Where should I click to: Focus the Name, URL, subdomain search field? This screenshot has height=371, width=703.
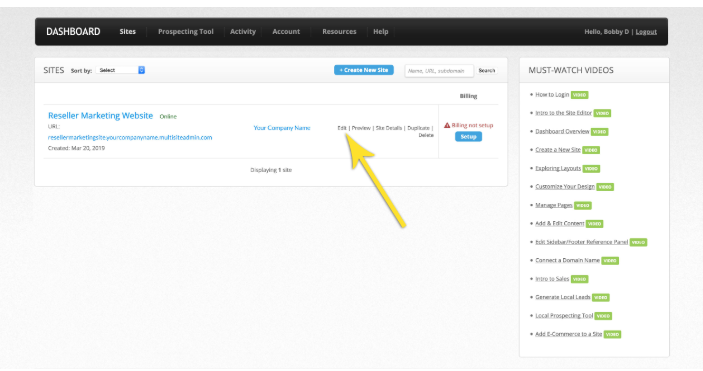tap(439, 70)
